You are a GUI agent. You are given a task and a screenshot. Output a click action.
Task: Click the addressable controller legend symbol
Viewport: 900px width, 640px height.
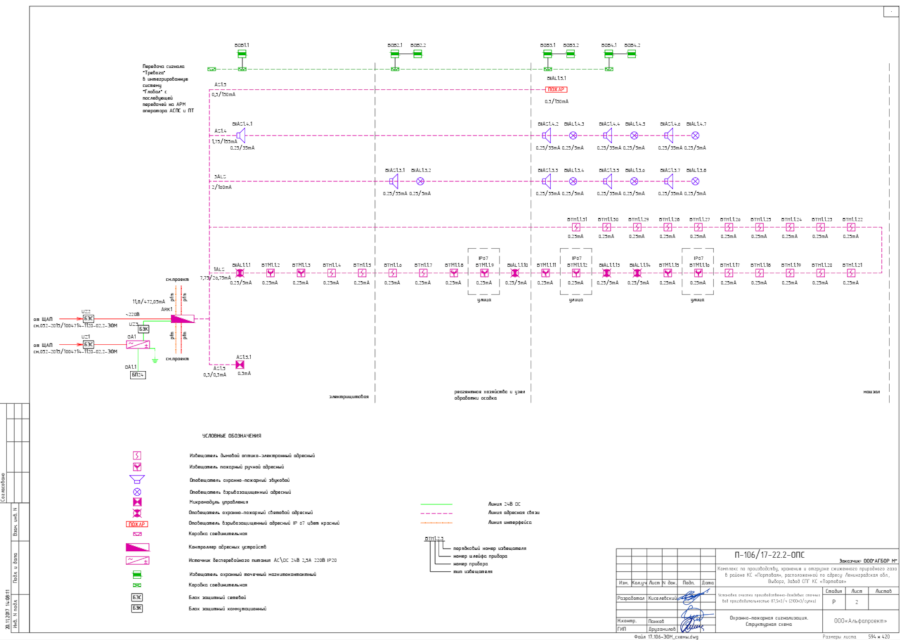[x=137, y=548]
